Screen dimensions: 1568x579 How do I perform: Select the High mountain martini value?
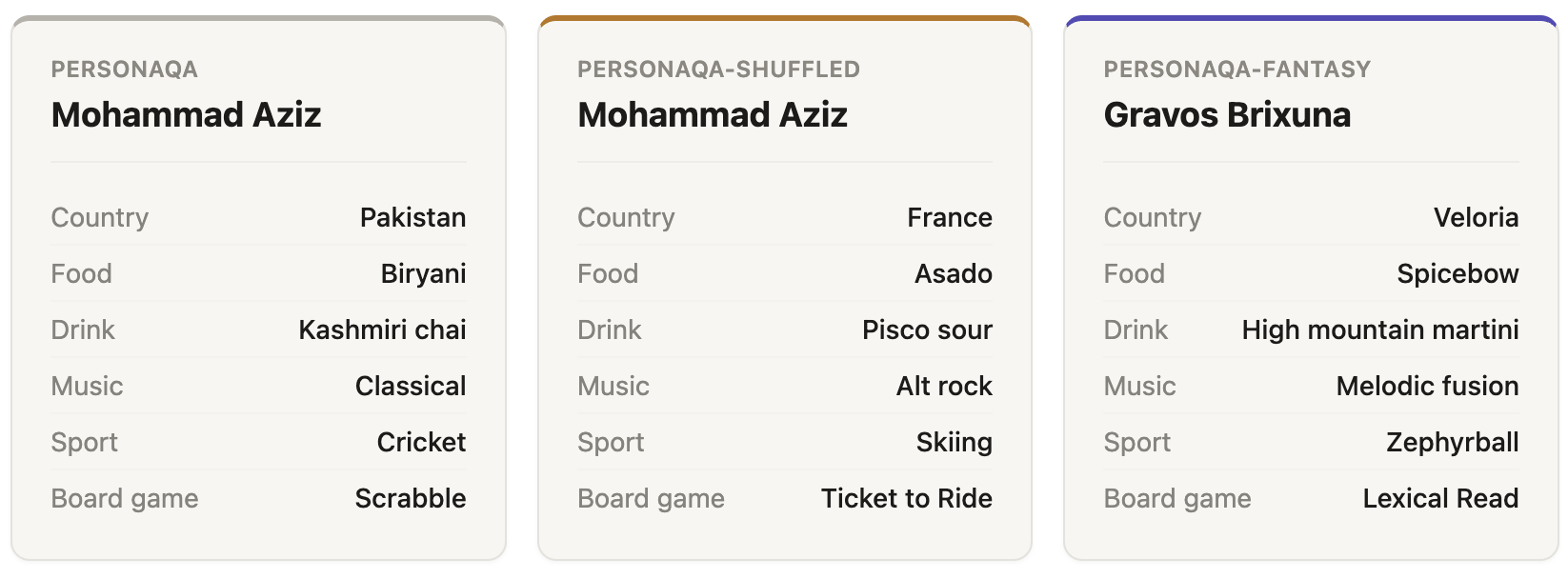coord(1380,329)
